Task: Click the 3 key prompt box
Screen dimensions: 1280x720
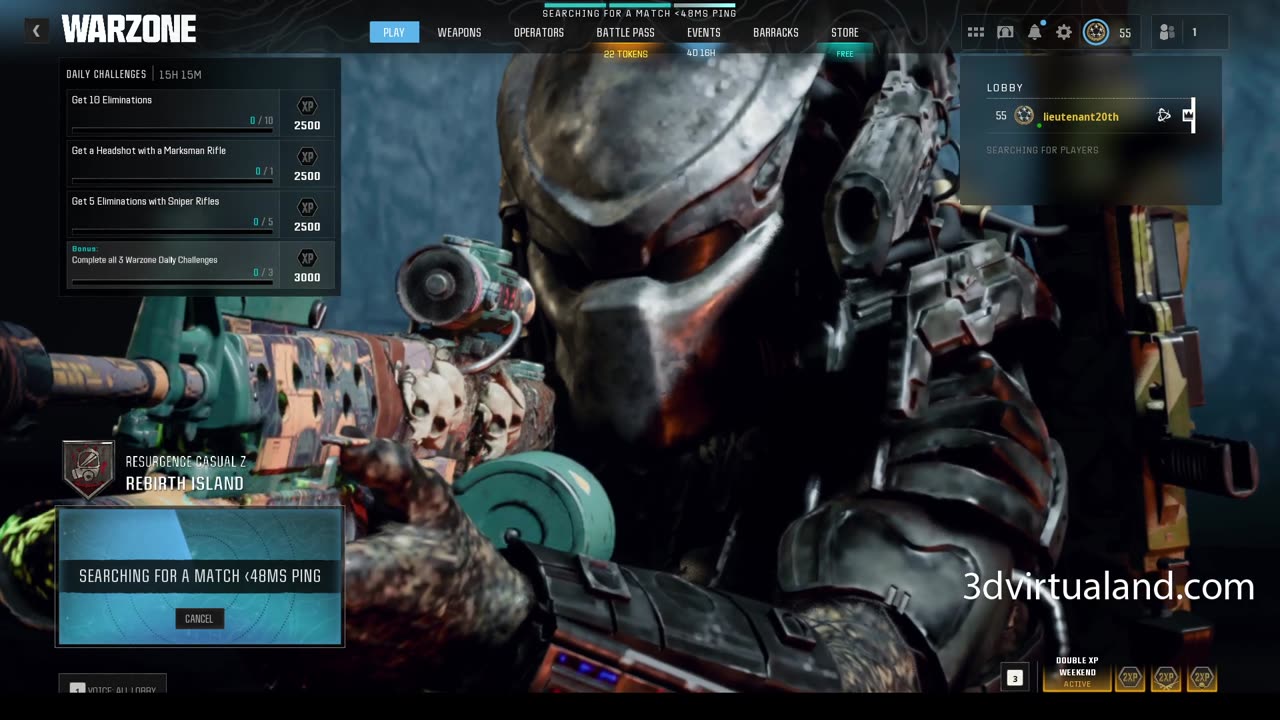Action: [1014, 678]
